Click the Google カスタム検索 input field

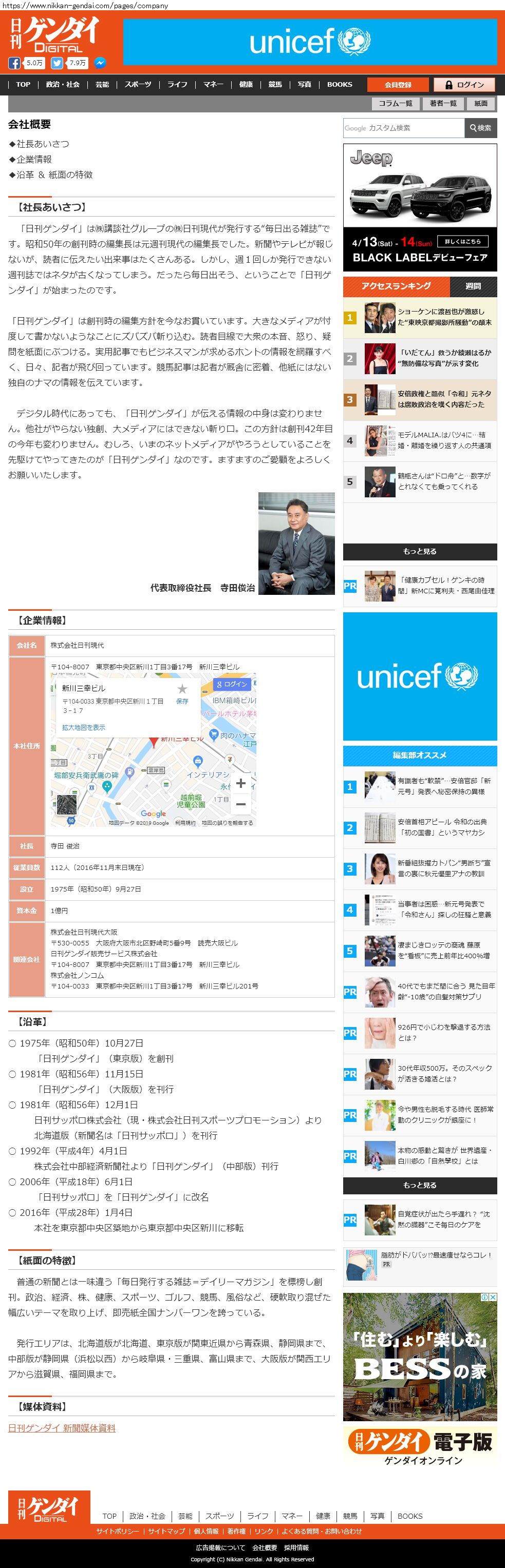(403, 128)
